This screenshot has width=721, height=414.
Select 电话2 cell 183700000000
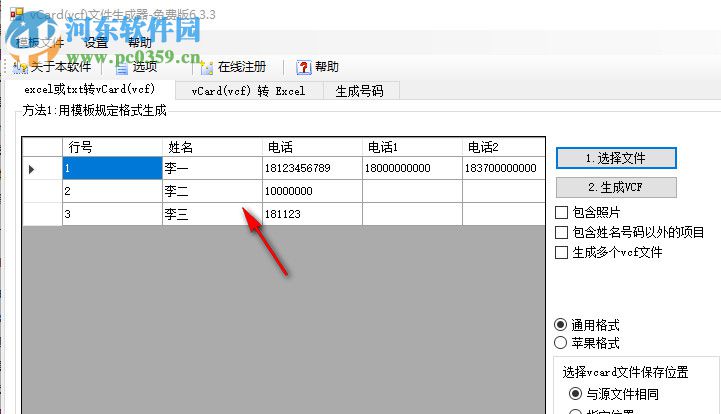[504, 168]
